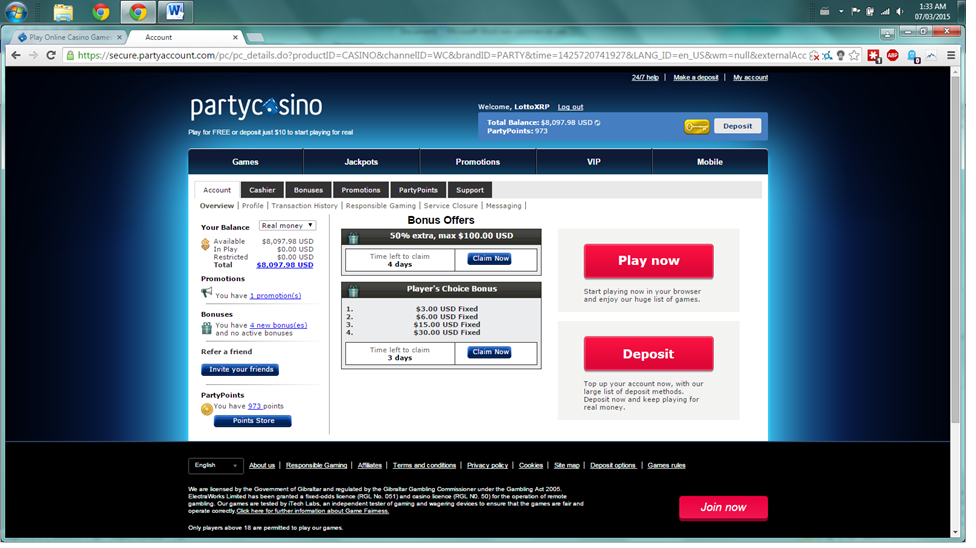Open the 1 promotion(s) link
The width and height of the screenshot is (976, 548).
tap(275, 296)
